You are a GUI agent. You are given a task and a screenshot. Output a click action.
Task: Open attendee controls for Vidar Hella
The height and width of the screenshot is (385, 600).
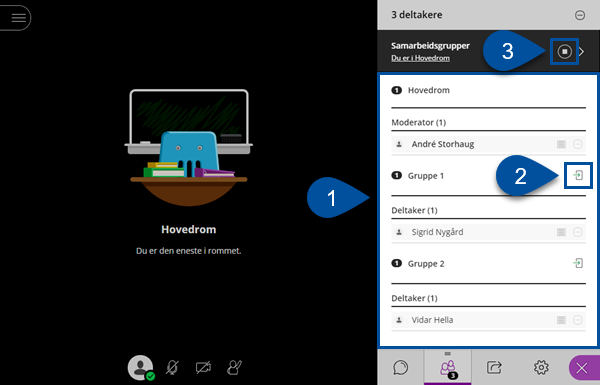(x=578, y=320)
